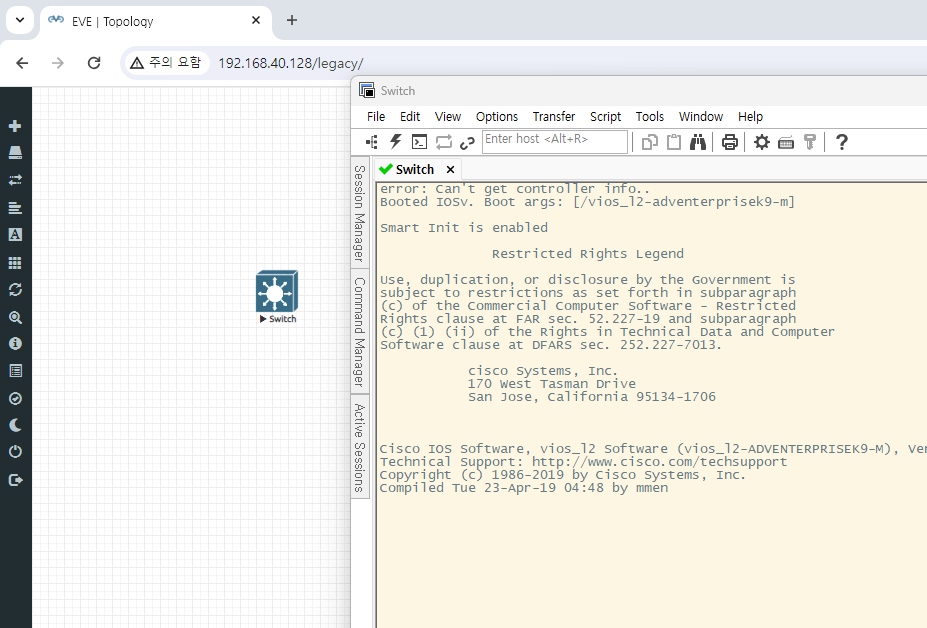
Task: Select the Switch session tab
Action: pyautogui.click(x=414, y=170)
